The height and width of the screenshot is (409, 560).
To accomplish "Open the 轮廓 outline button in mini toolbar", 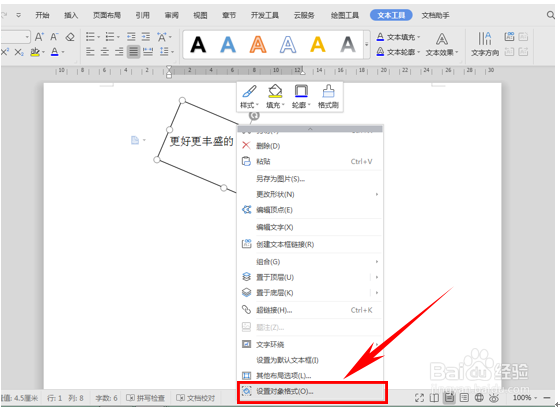I will (x=301, y=96).
